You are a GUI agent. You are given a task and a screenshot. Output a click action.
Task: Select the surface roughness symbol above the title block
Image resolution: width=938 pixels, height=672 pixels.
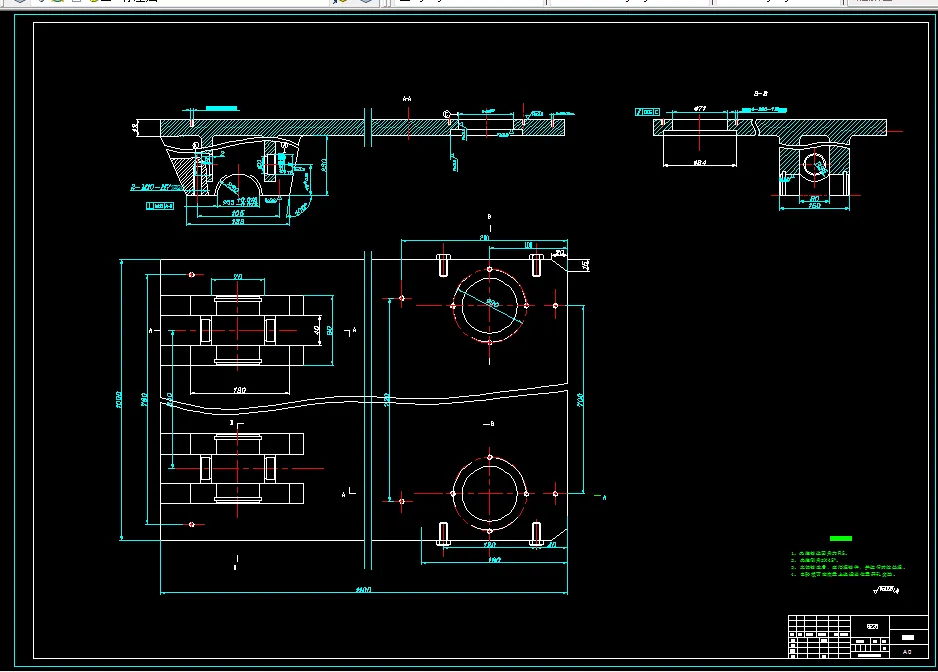click(886, 590)
